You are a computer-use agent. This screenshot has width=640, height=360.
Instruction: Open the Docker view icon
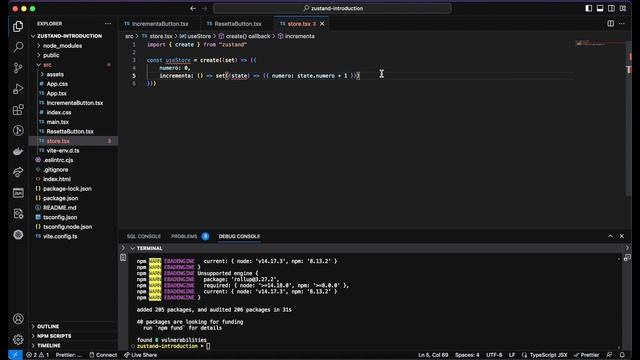point(18,151)
